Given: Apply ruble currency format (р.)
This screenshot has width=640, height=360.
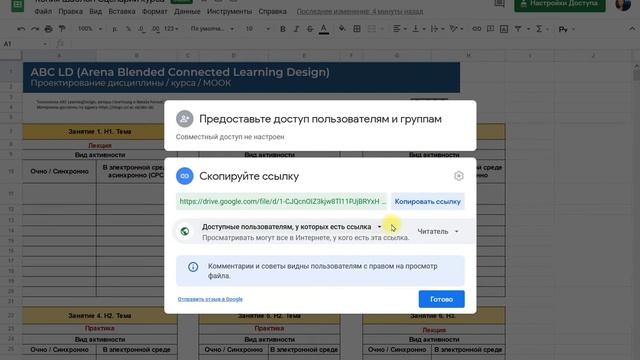Looking at the screenshot, I should tap(115, 29).
